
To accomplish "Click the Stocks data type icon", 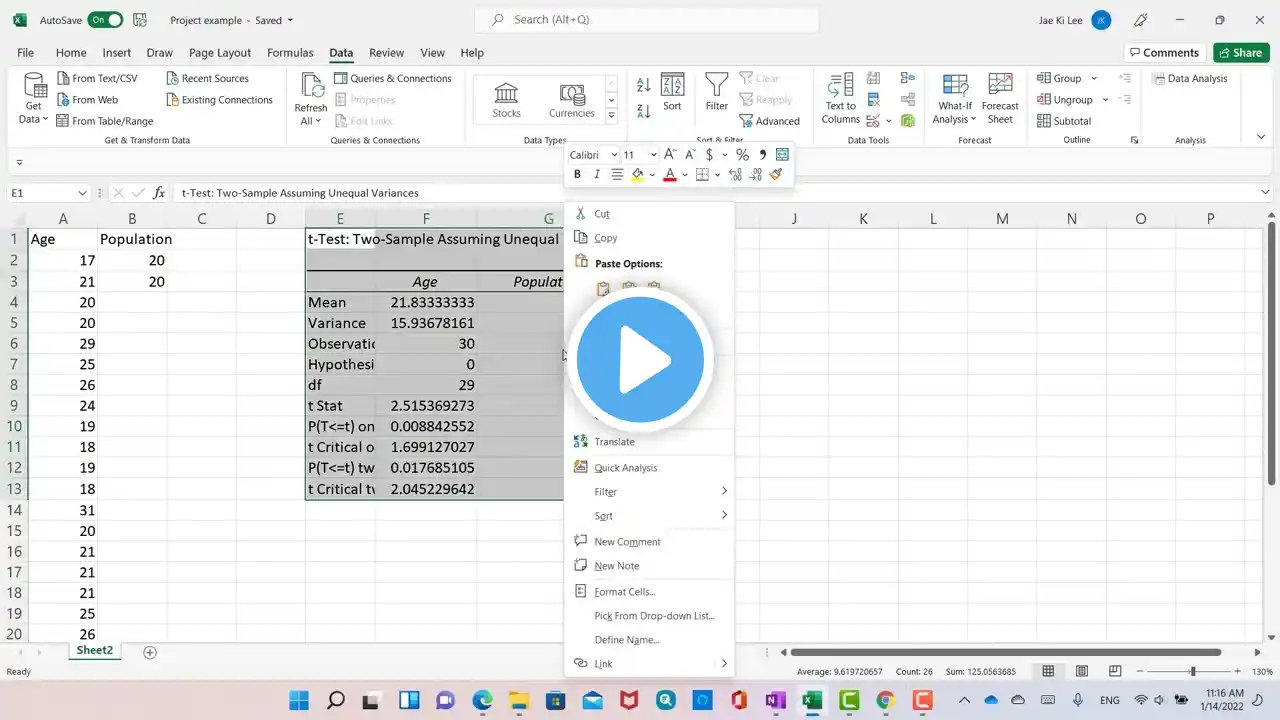I will pyautogui.click(x=506, y=100).
